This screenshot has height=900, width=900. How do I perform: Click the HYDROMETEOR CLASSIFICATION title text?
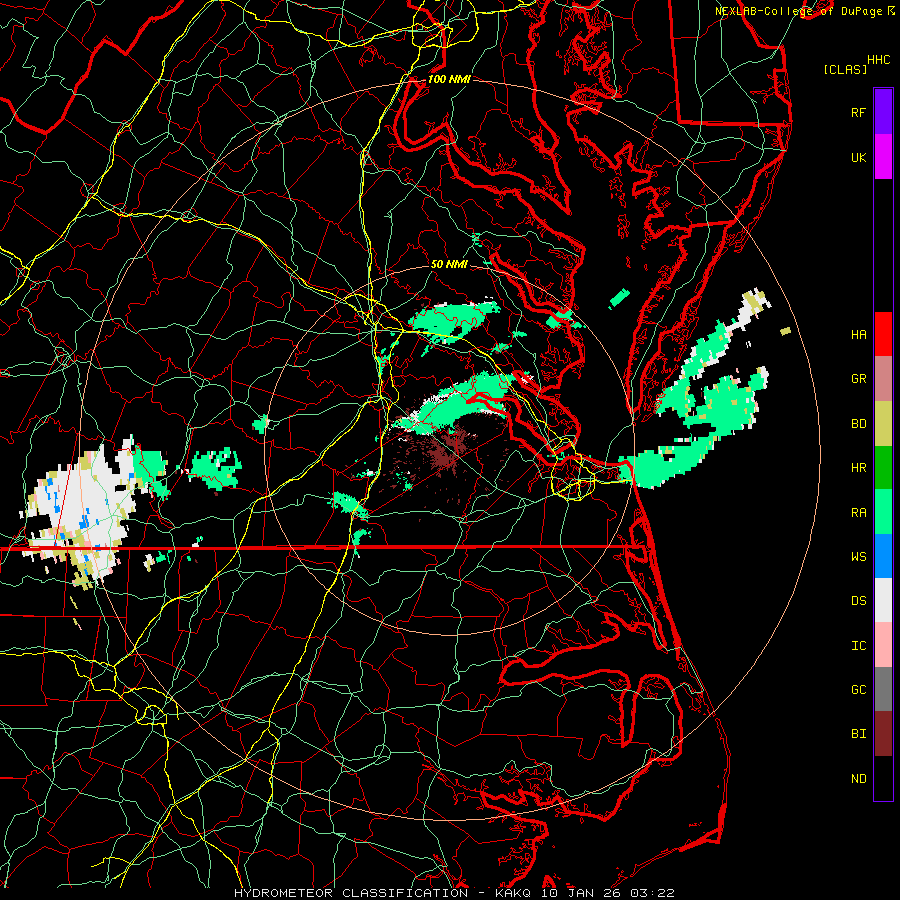click(351, 893)
